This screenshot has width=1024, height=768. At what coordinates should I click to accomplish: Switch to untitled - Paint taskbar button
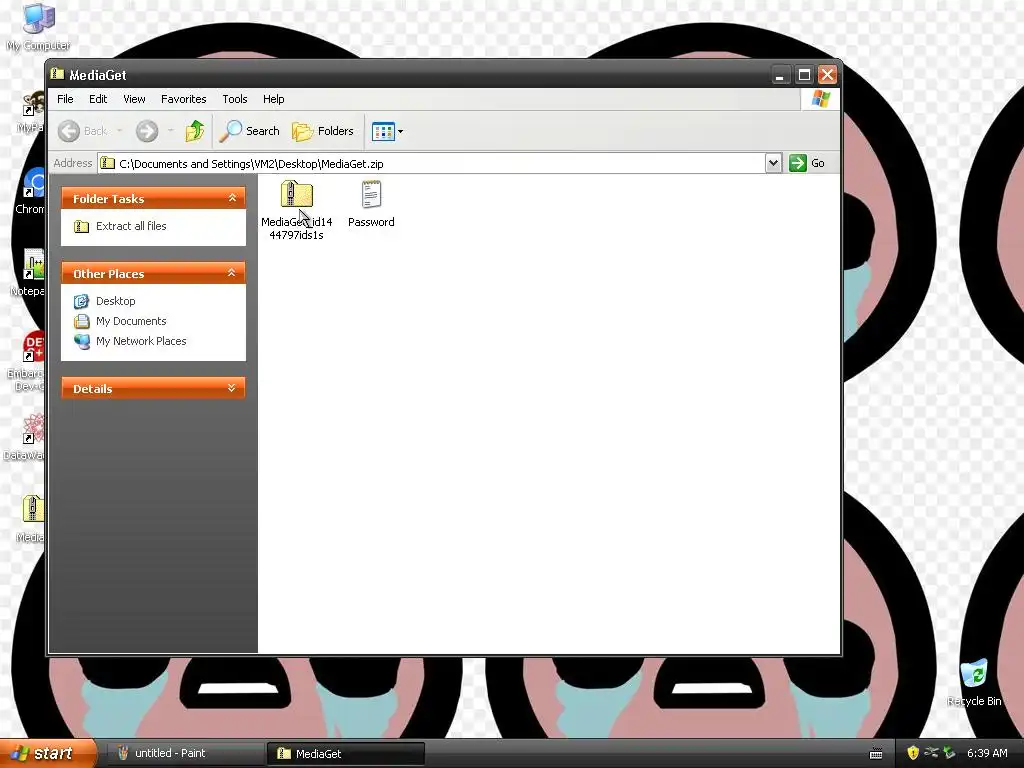pyautogui.click(x=183, y=754)
